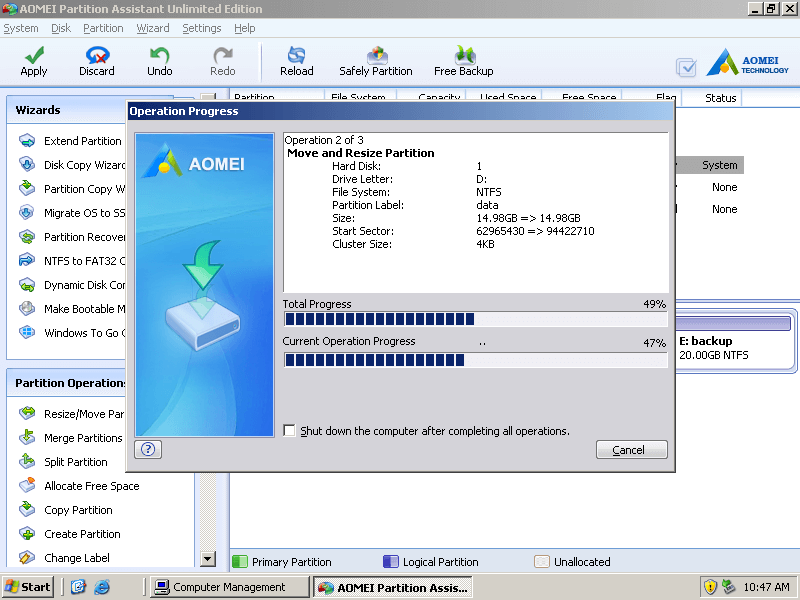Enable shut down after completing operations
Viewport: 800px width, 600px height.
tap(289, 431)
